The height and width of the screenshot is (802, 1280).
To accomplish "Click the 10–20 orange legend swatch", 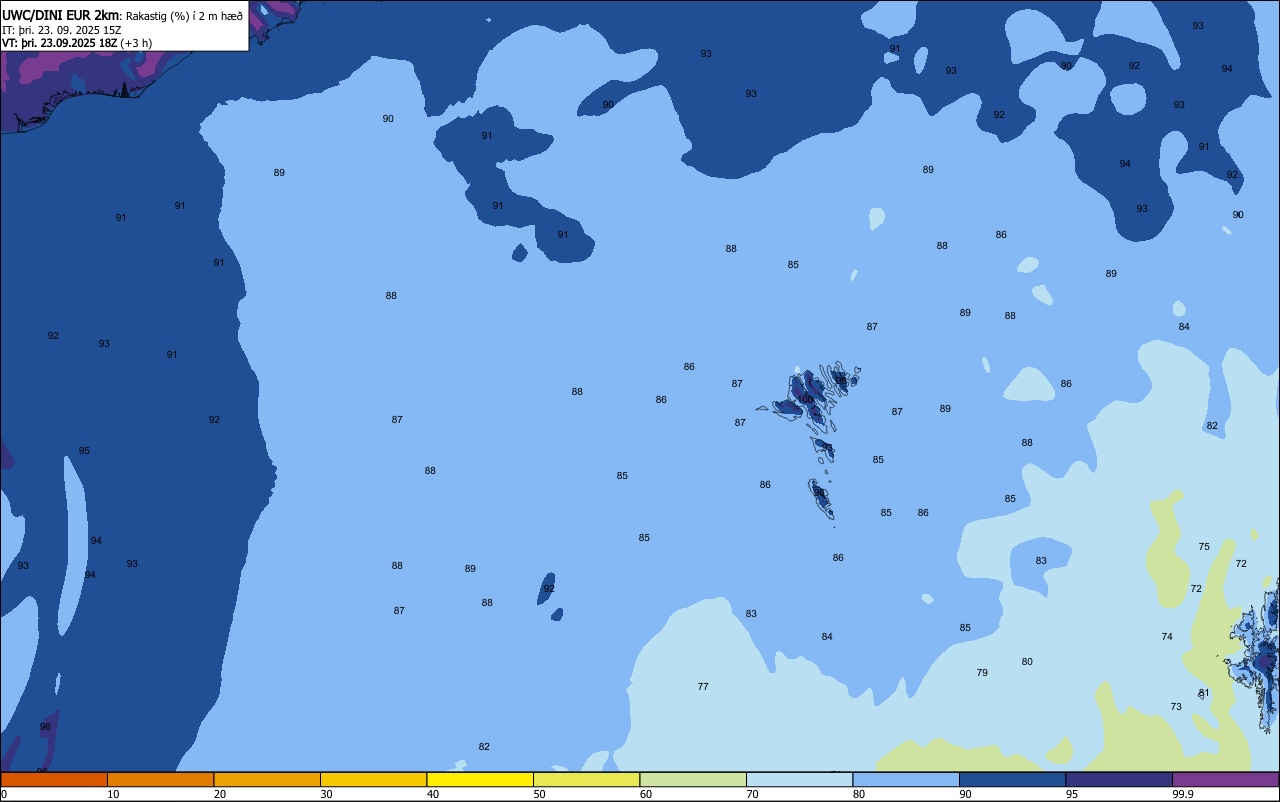I will (x=160, y=779).
